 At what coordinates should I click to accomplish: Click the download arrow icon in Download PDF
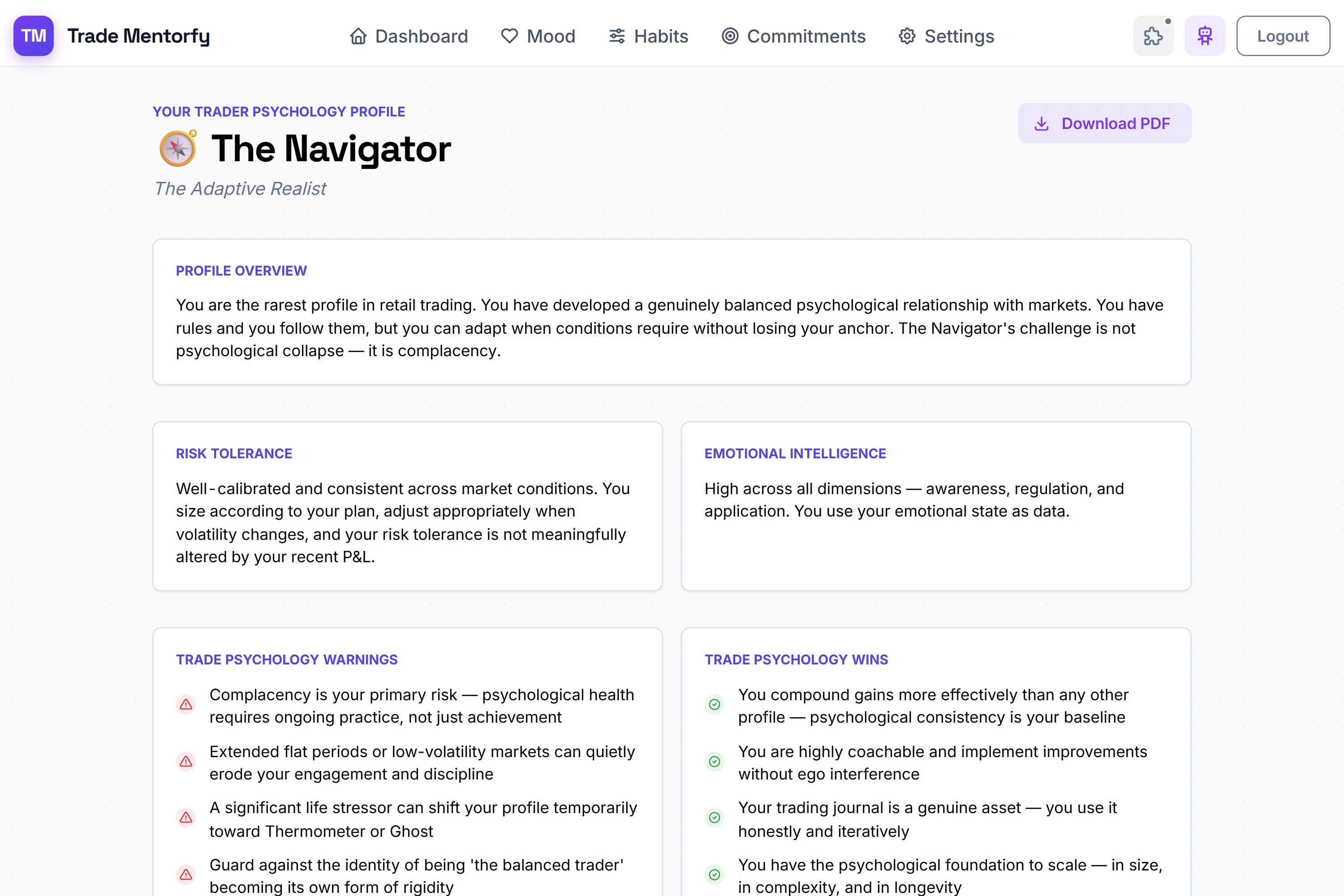tap(1042, 124)
